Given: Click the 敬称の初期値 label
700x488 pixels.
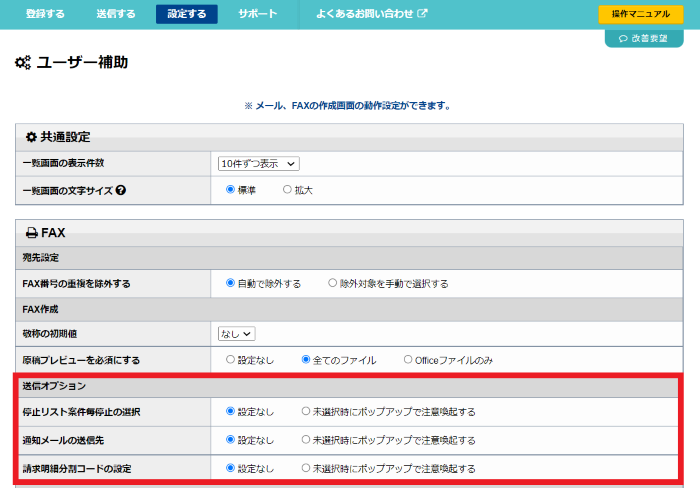Looking at the screenshot, I should (x=50, y=334).
